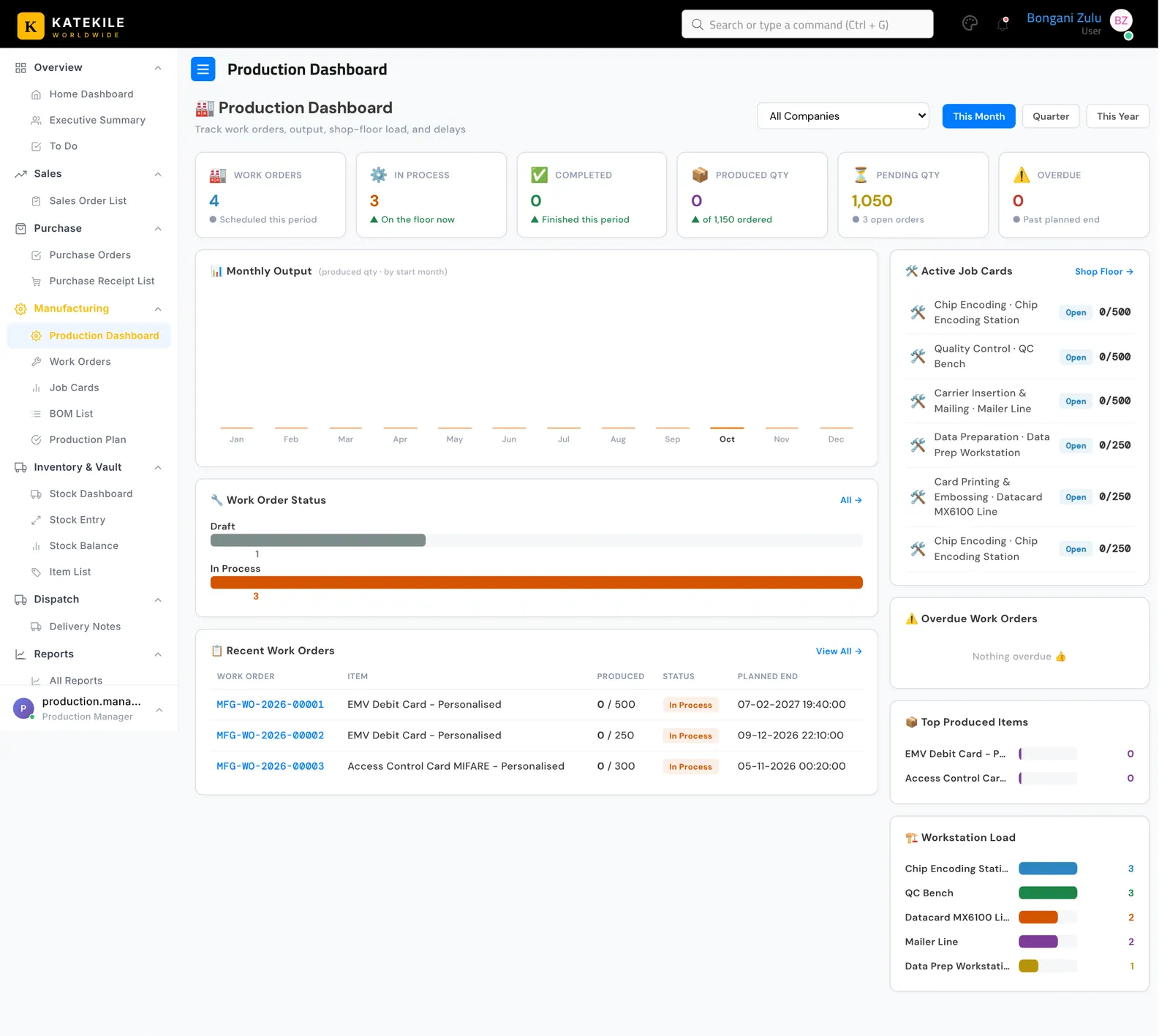This screenshot has width=1170, height=1036.
Task: Click the BOM List lines icon
Action: tap(36, 414)
